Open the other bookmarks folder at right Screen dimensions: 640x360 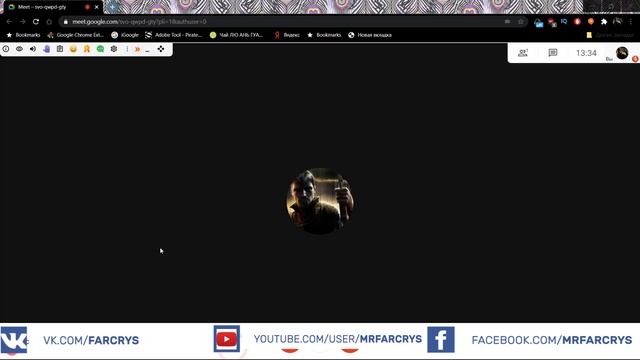610,35
